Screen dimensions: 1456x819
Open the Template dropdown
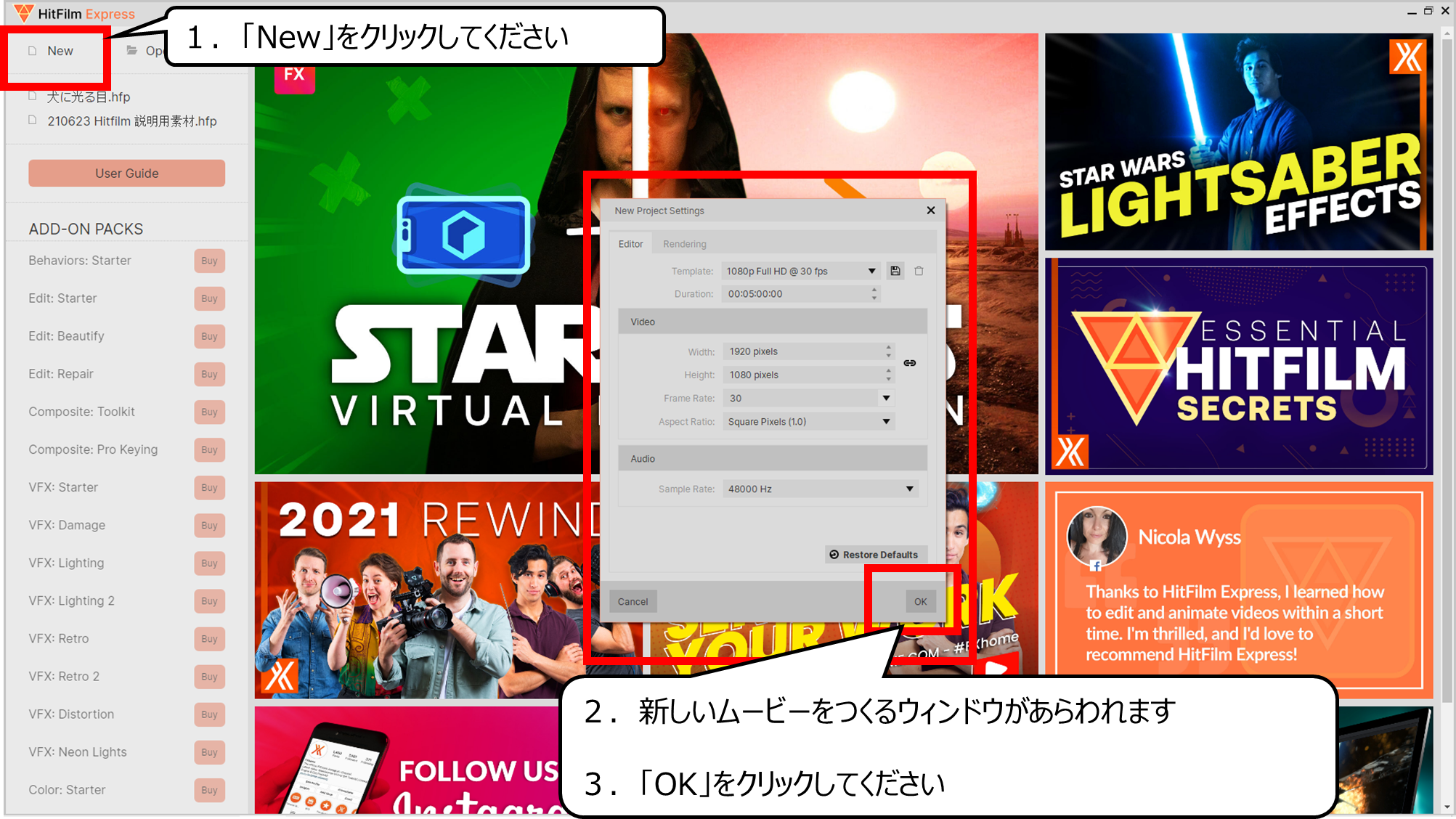coord(801,271)
